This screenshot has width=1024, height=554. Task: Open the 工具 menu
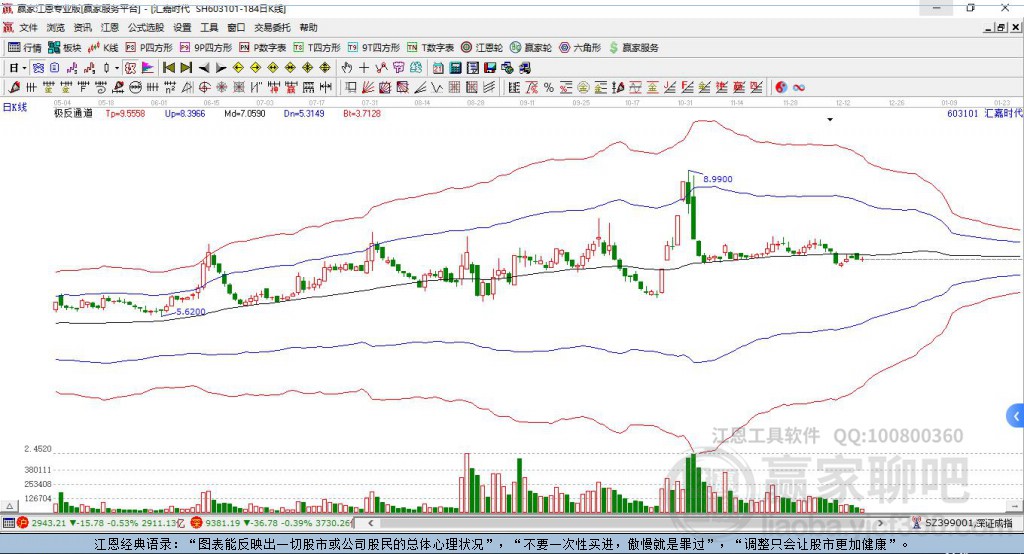209,27
